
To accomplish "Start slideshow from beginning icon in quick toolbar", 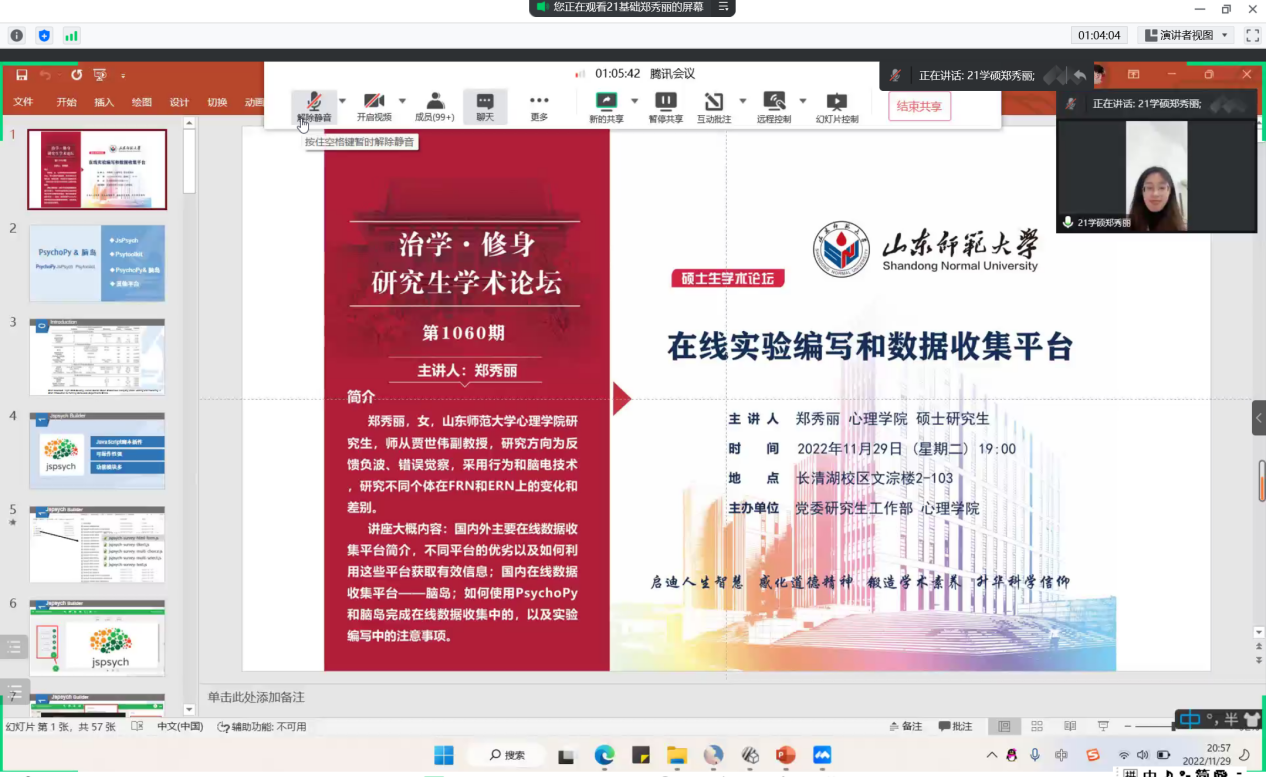I will coord(100,75).
